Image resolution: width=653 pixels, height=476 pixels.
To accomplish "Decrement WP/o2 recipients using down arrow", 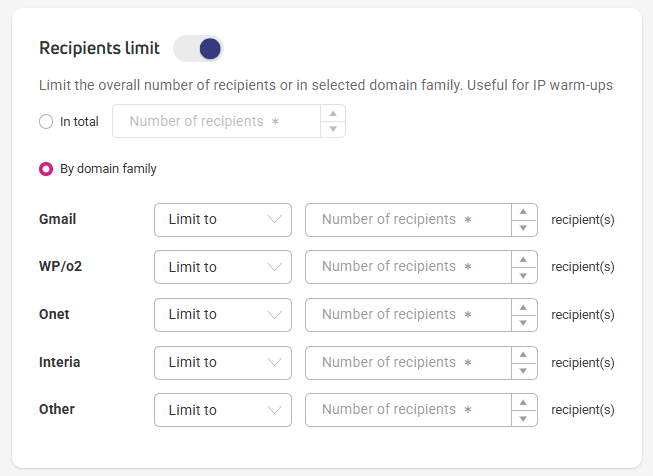I will 524,275.
